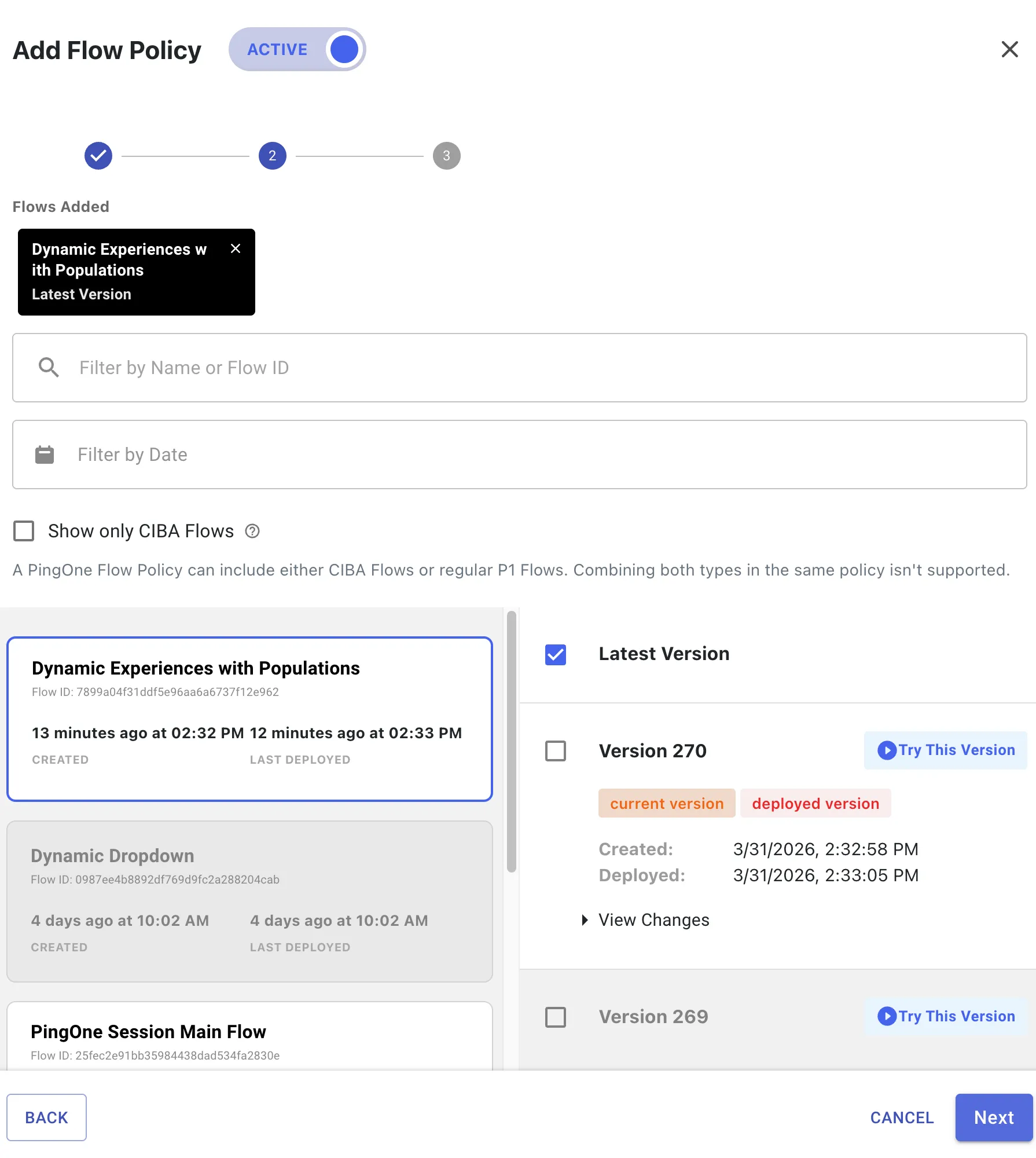The image size is (1036, 1158).
Task: Click the current version badge
Action: (x=667, y=804)
